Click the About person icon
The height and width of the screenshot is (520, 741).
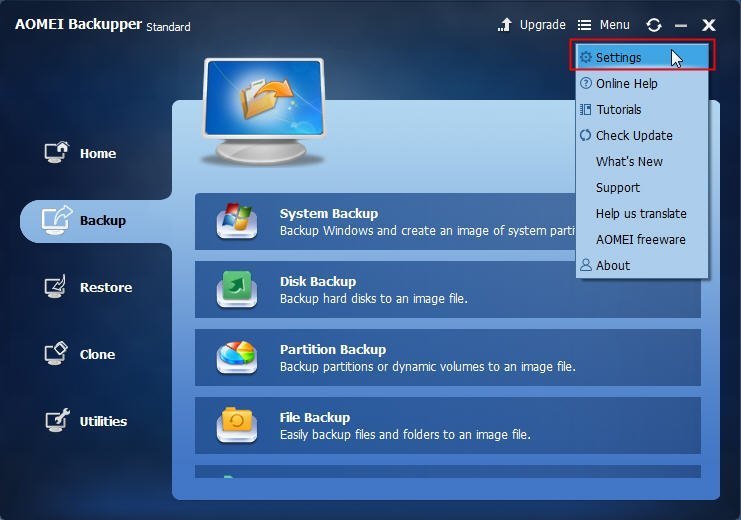pos(586,265)
